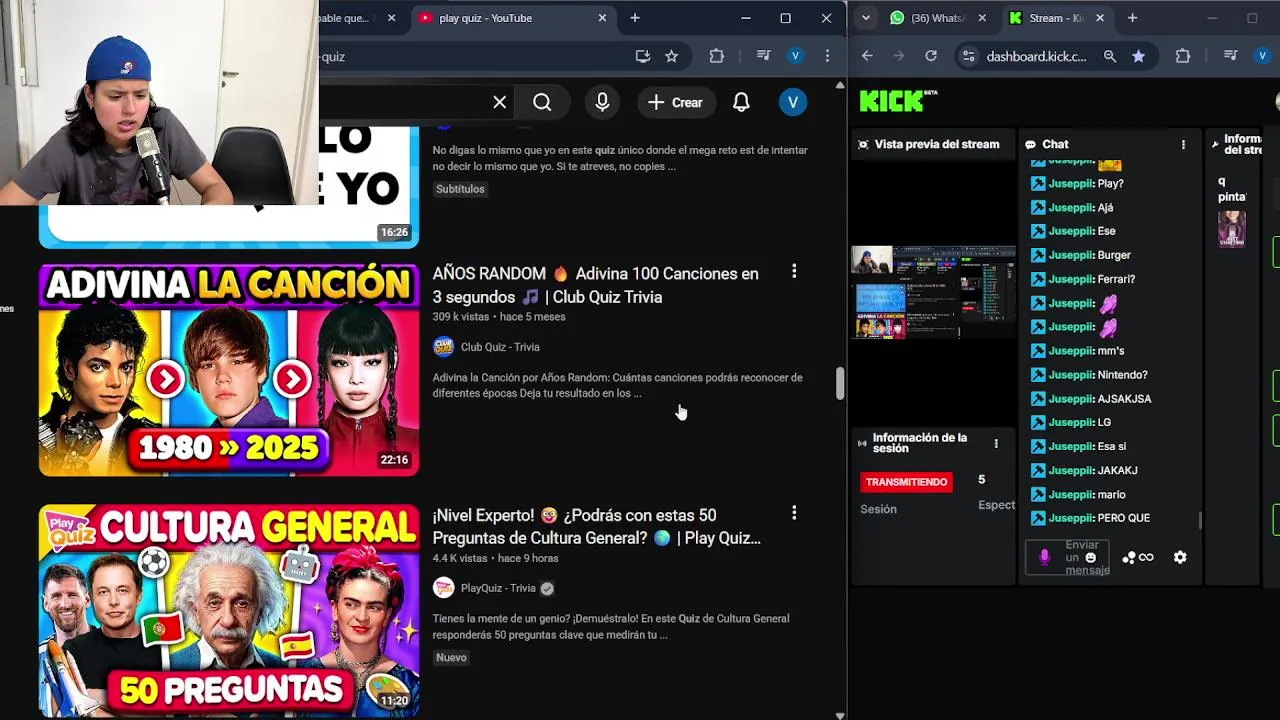Open the ¡Nivel Experto! 50 Preguntas title
The height and width of the screenshot is (720, 1280).
pyautogui.click(x=597, y=527)
